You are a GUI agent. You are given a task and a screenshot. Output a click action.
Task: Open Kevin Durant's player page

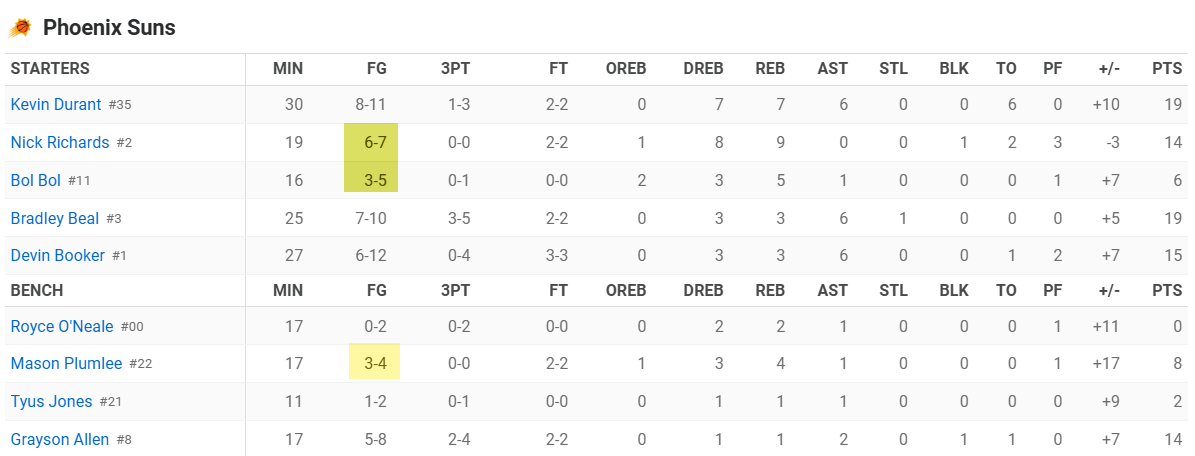[x=56, y=104]
